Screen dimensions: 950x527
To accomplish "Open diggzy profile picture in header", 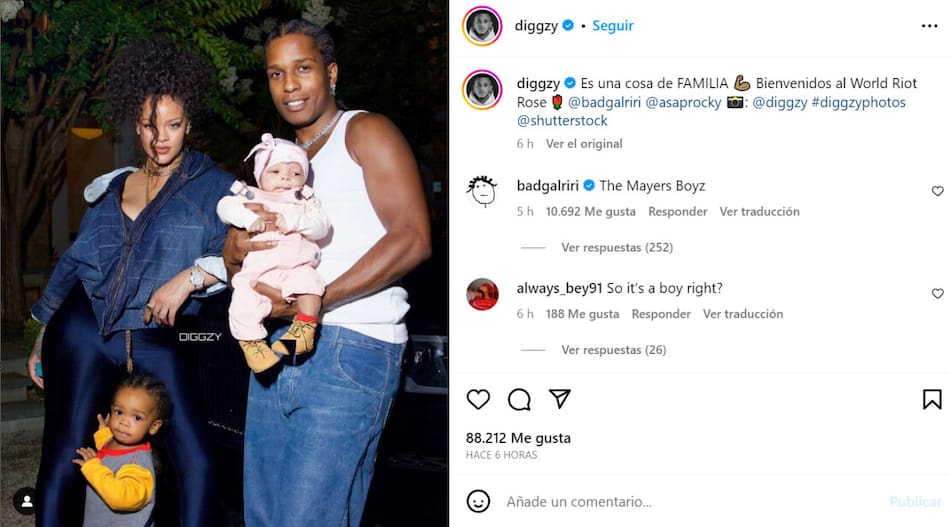I will coord(482,25).
